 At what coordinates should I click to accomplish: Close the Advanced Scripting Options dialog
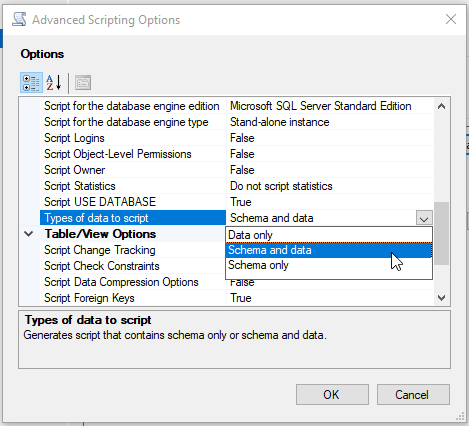pos(451,19)
